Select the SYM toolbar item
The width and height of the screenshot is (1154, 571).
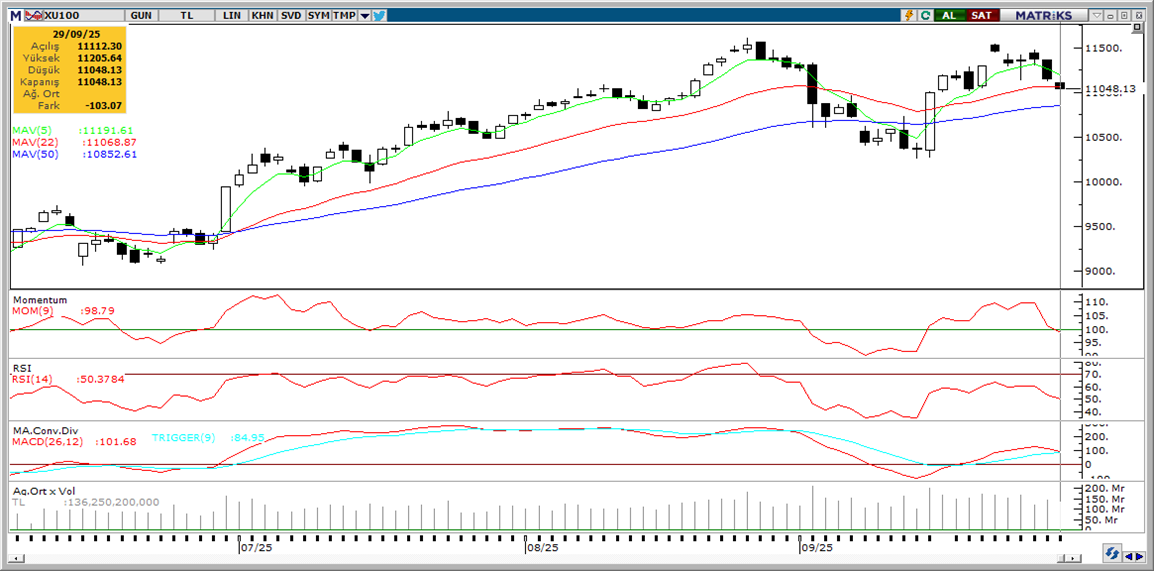pyautogui.click(x=318, y=16)
